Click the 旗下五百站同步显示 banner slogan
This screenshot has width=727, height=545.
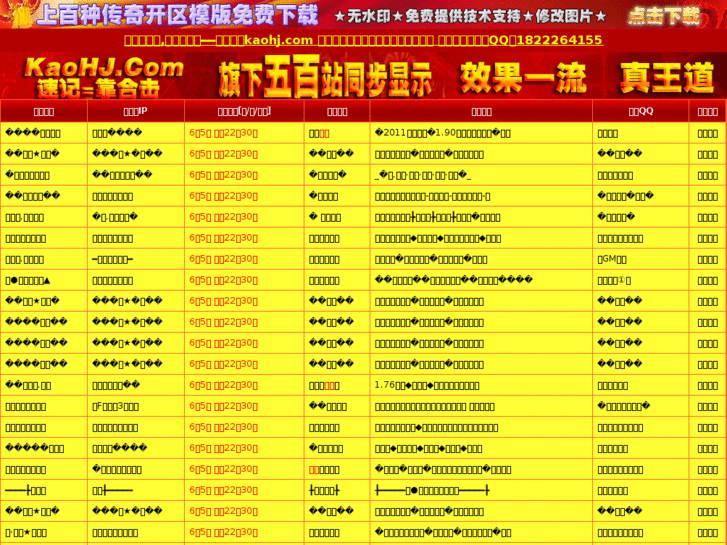click(x=325, y=77)
